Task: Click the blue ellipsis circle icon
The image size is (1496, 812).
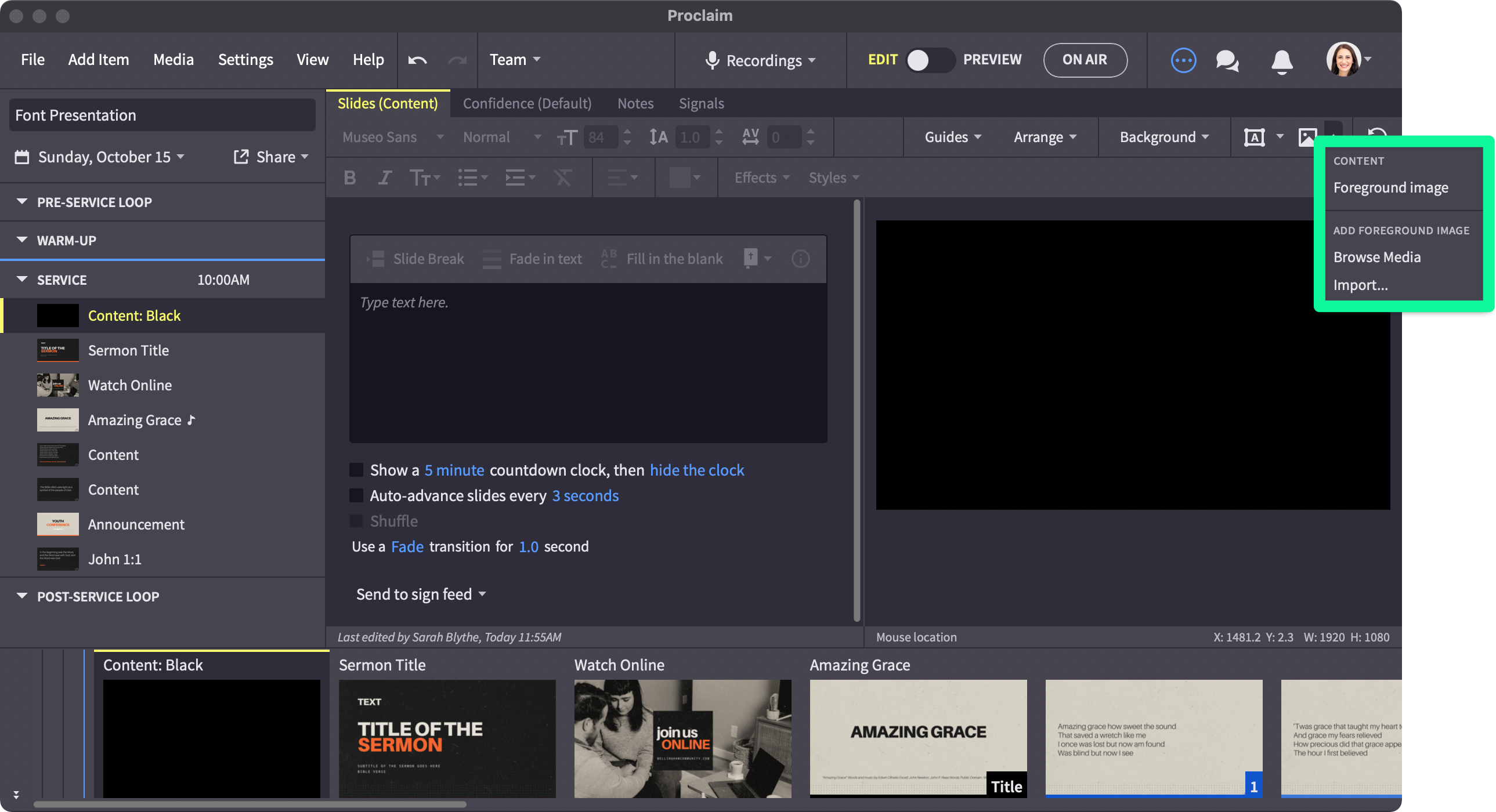Action: point(1183,60)
